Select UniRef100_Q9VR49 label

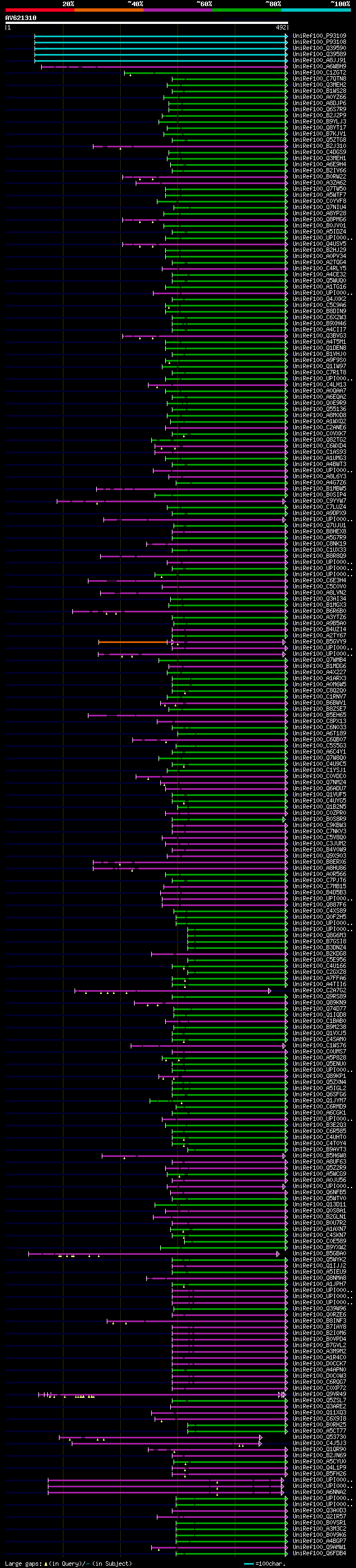tap(319, 1394)
